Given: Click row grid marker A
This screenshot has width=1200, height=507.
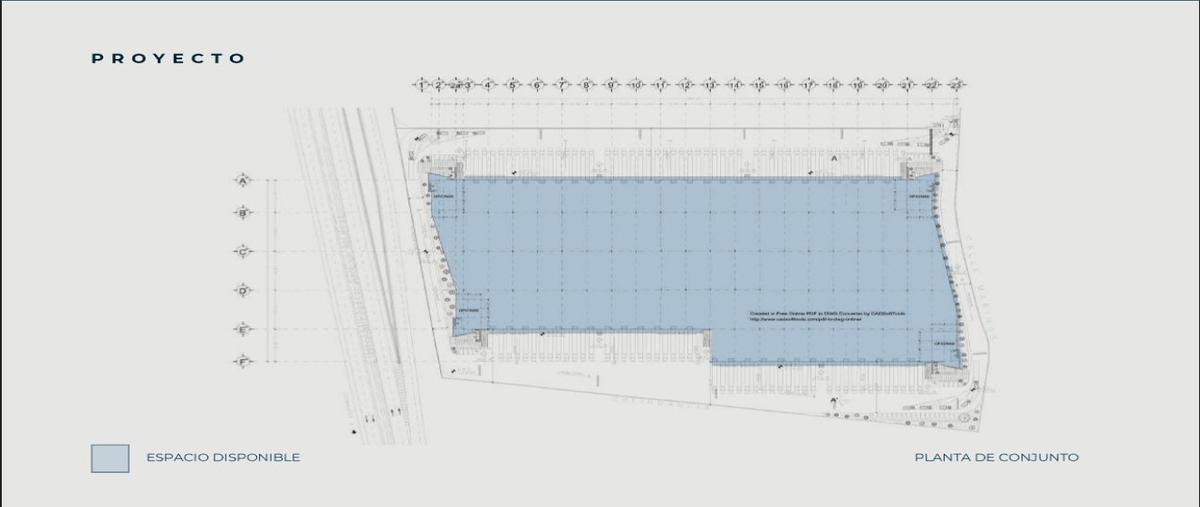Looking at the screenshot, I should [242, 180].
